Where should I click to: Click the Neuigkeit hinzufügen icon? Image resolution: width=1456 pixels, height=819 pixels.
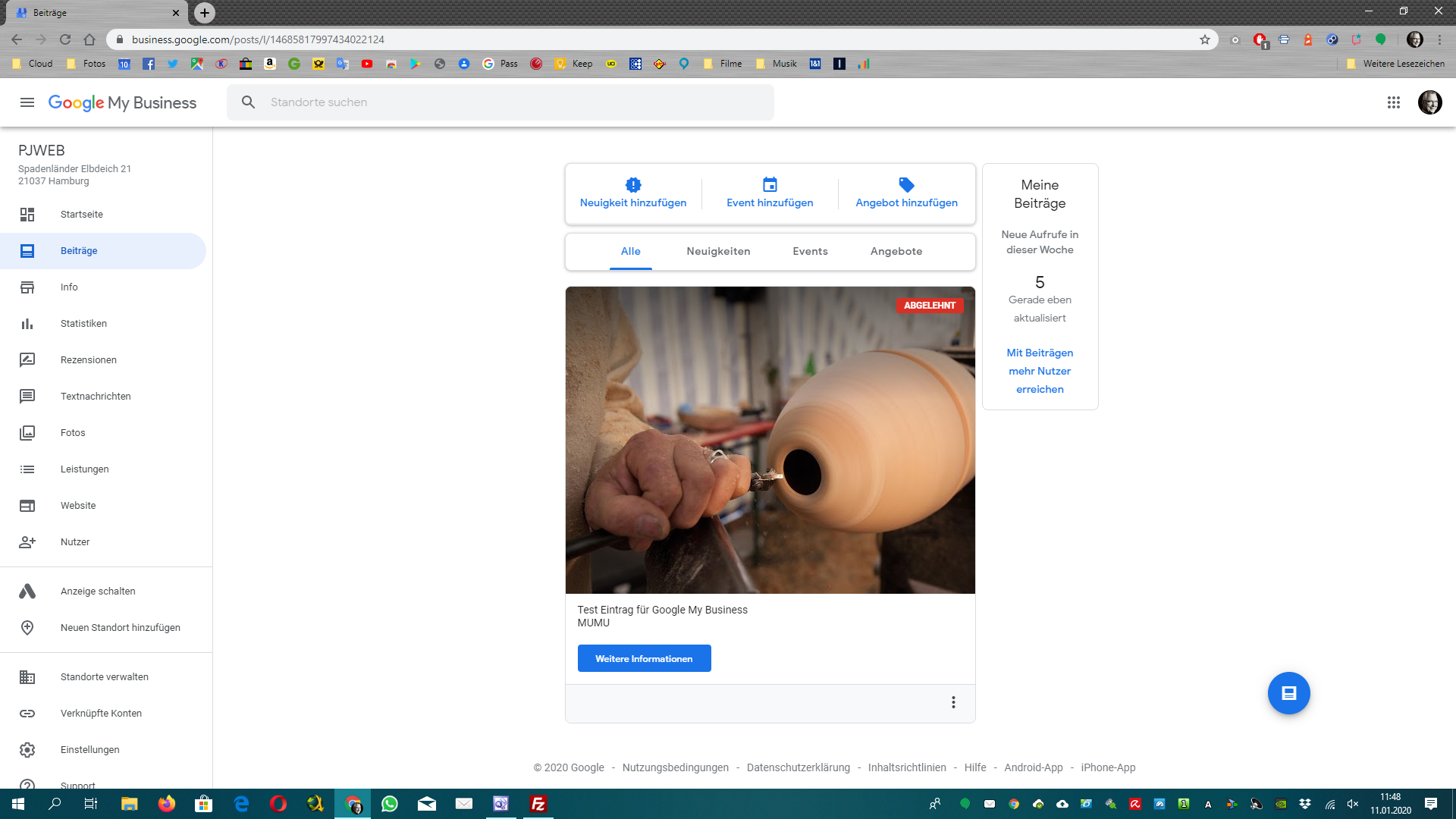[x=633, y=184]
